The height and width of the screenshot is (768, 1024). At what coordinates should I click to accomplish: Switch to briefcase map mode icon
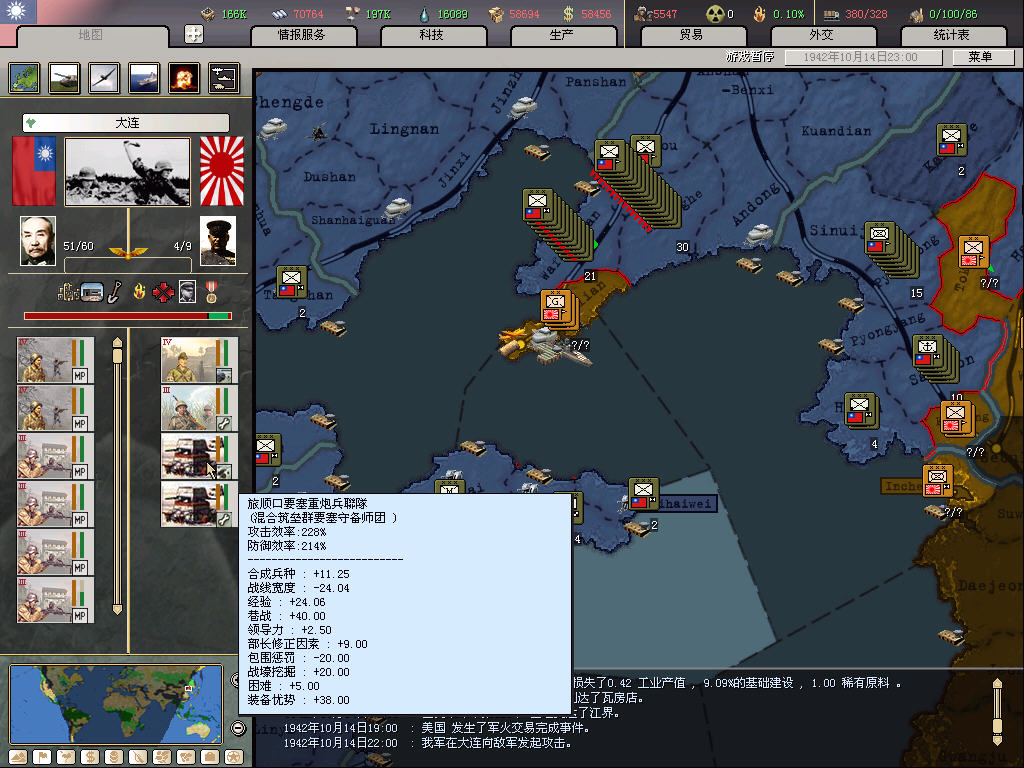pyautogui.click(x=210, y=757)
